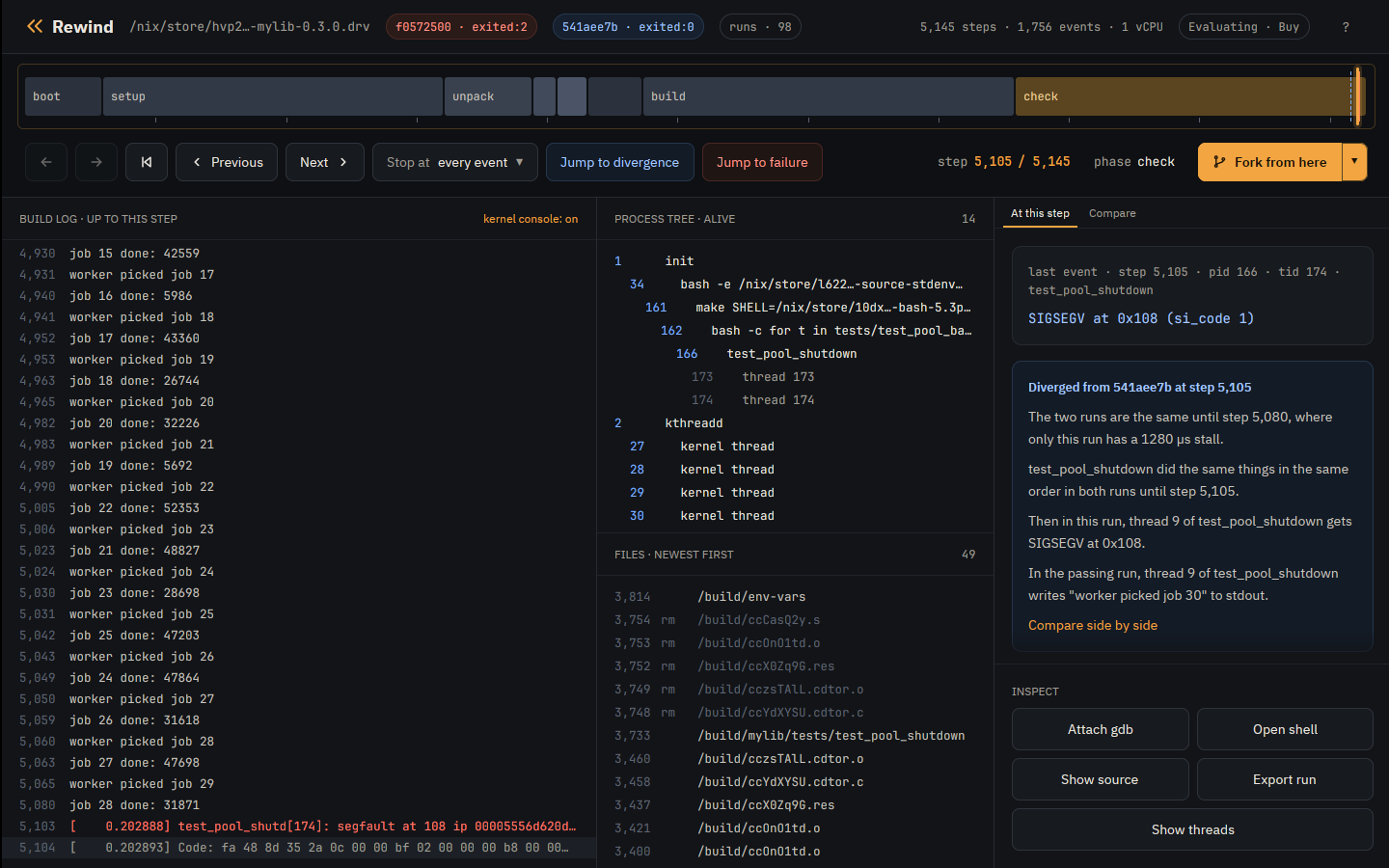Click the Open shell button
Image resolution: width=1389 pixels, height=868 pixels.
point(1285,729)
